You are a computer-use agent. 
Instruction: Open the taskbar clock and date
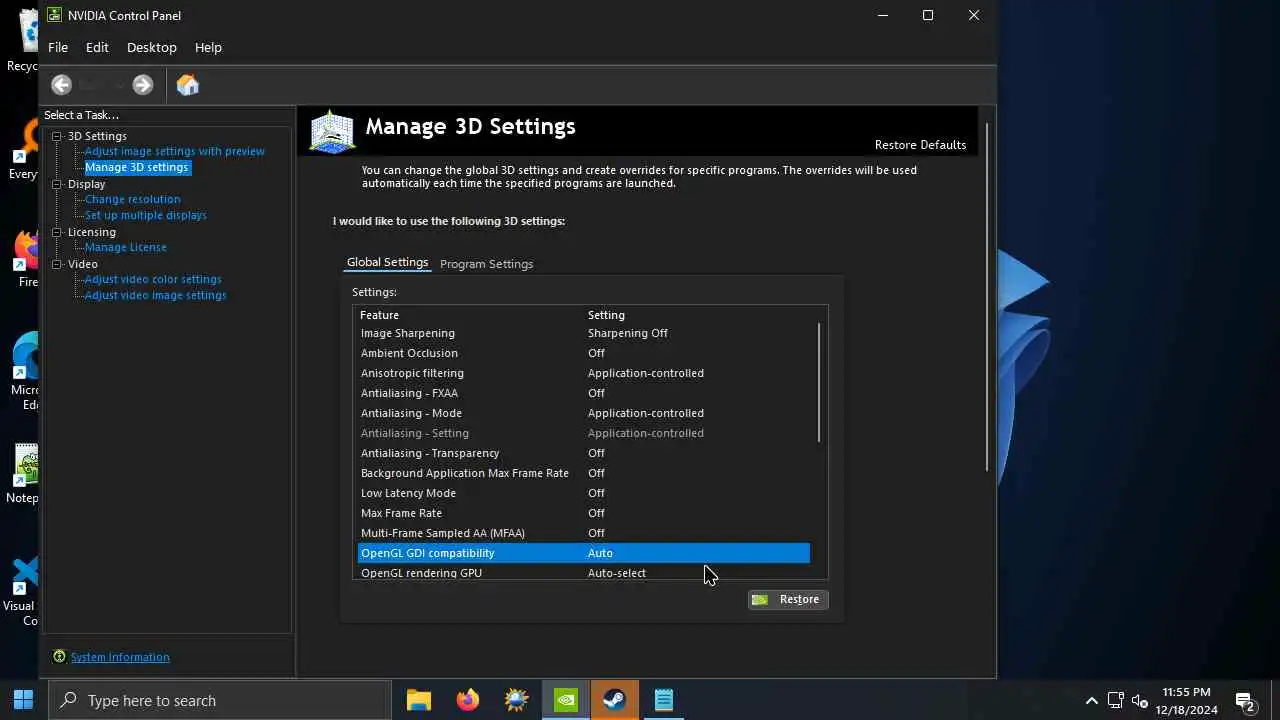1187,700
